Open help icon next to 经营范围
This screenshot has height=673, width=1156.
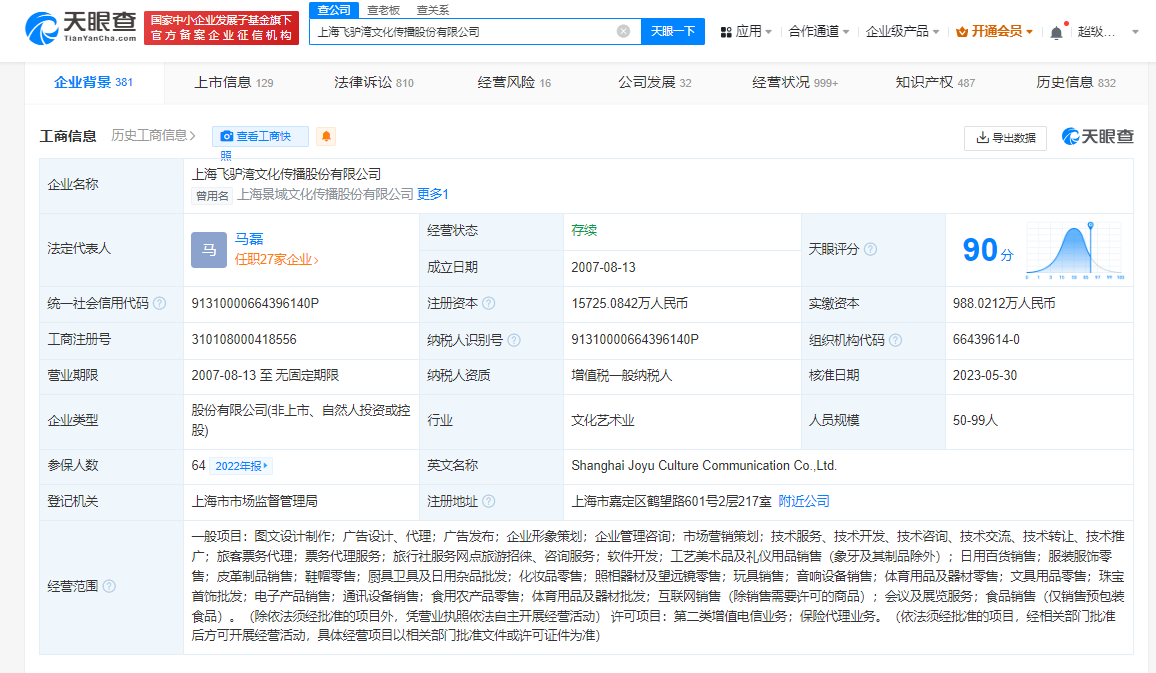109,586
